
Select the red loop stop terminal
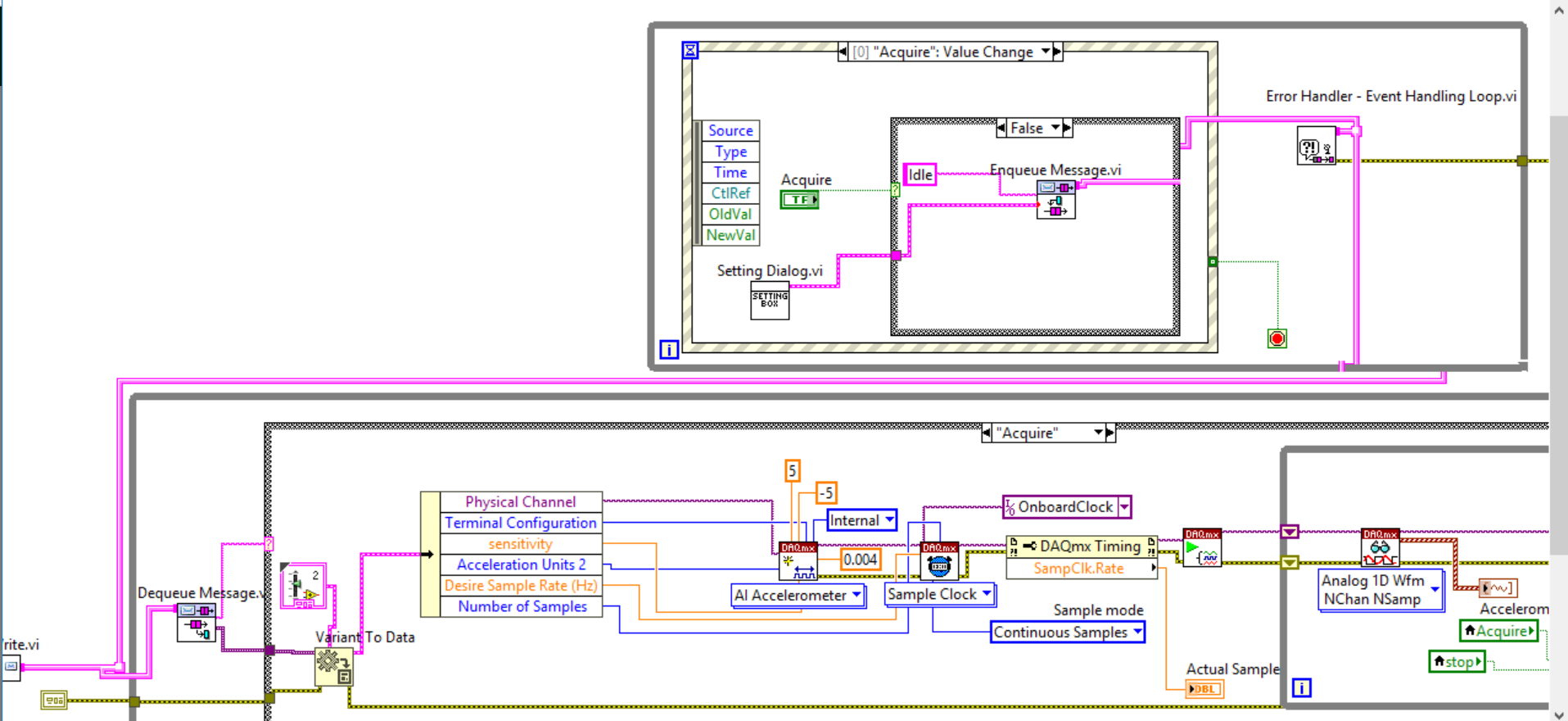point(1277,338)
